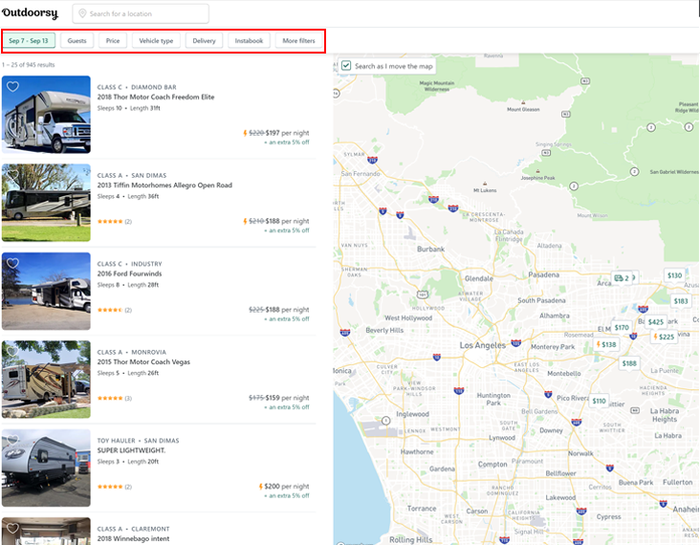
Task: Open the SUPER LIGHTWEIGHT toy hauler photo
Action: [x=46, y=468]
